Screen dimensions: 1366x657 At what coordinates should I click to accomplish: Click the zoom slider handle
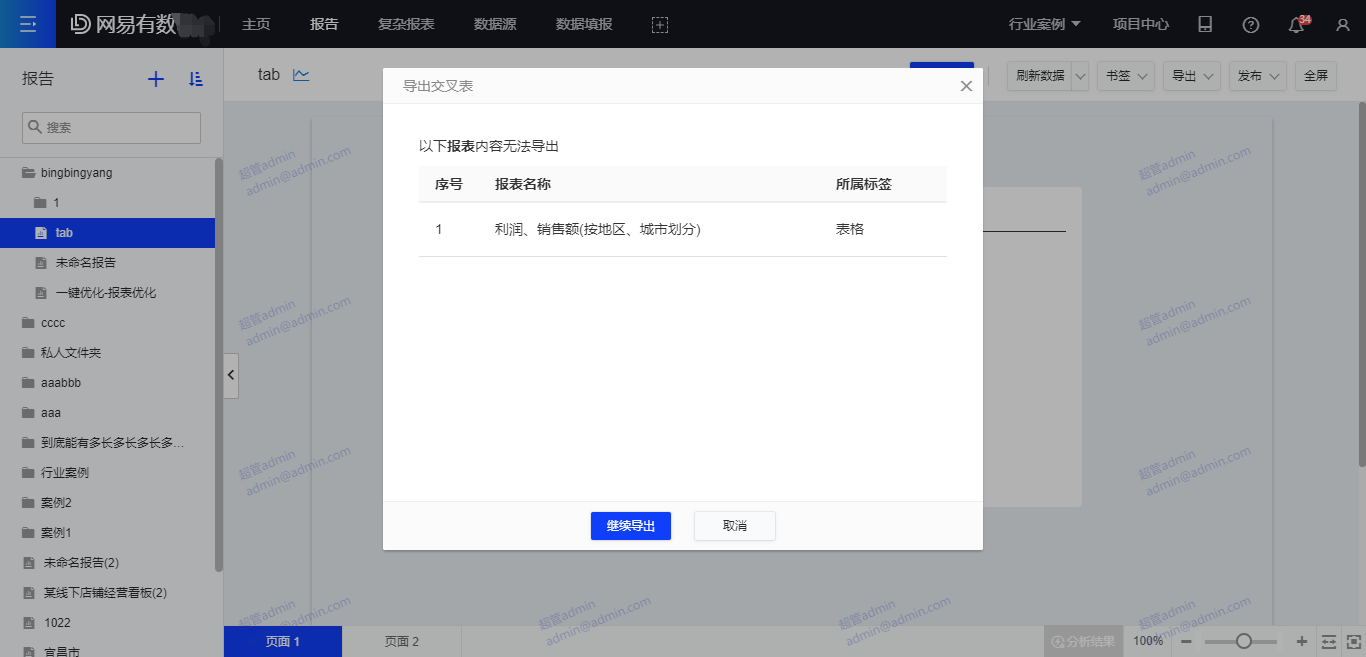click(1244, 641)
